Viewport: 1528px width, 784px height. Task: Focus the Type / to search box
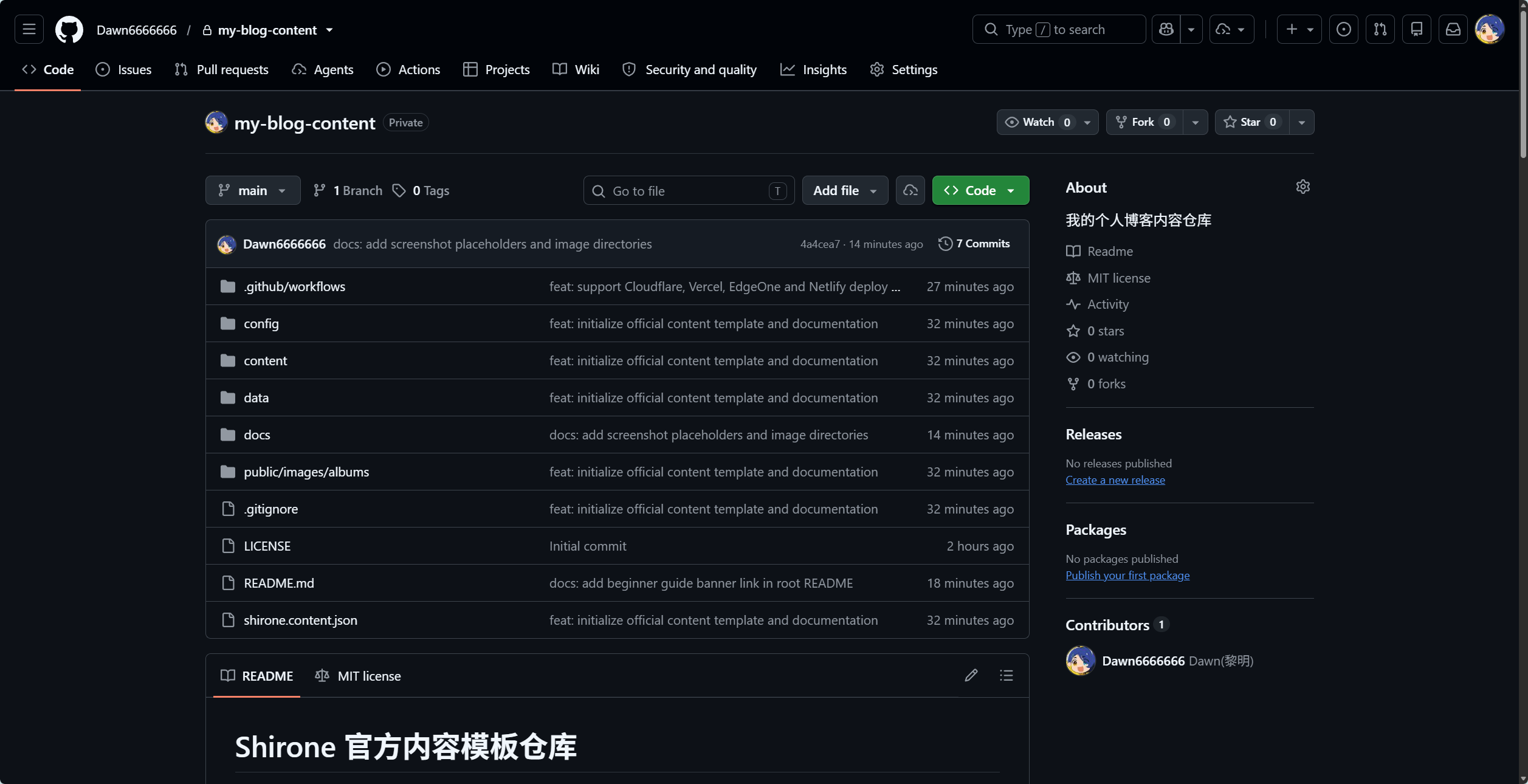tap(1059, 29)
